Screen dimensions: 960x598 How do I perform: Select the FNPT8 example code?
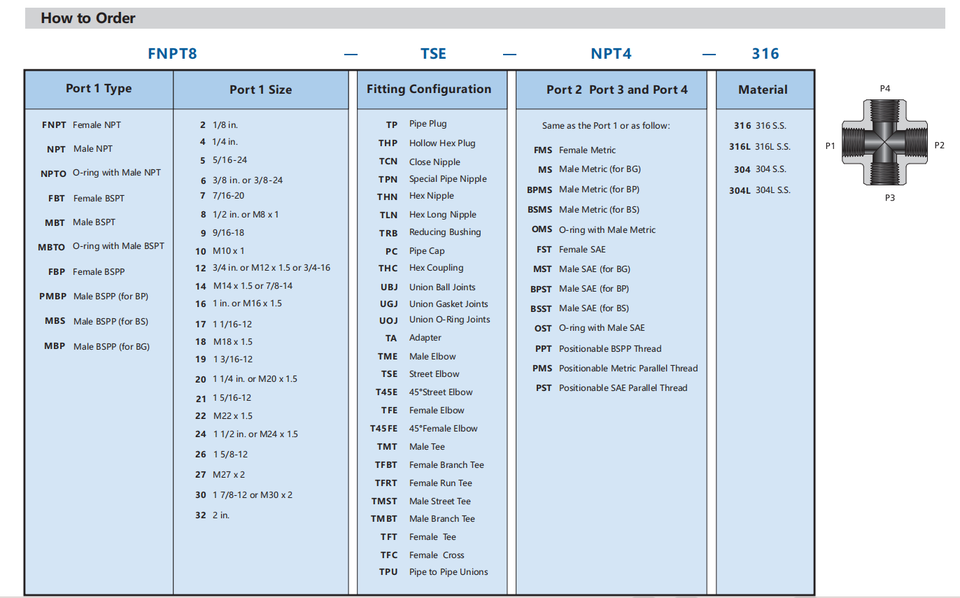(x=172, y=54)
